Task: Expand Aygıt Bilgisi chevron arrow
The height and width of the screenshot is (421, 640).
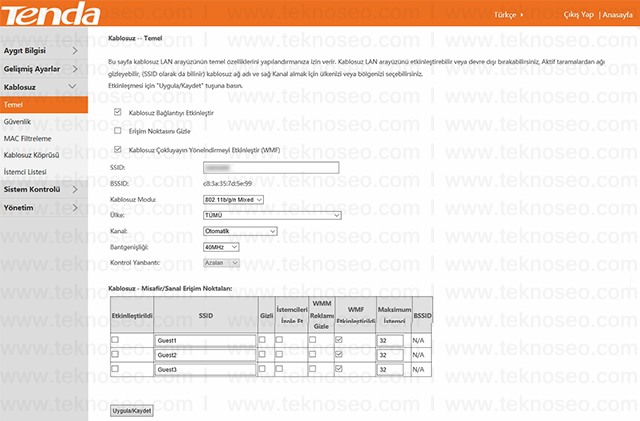Action: [75, 51]
